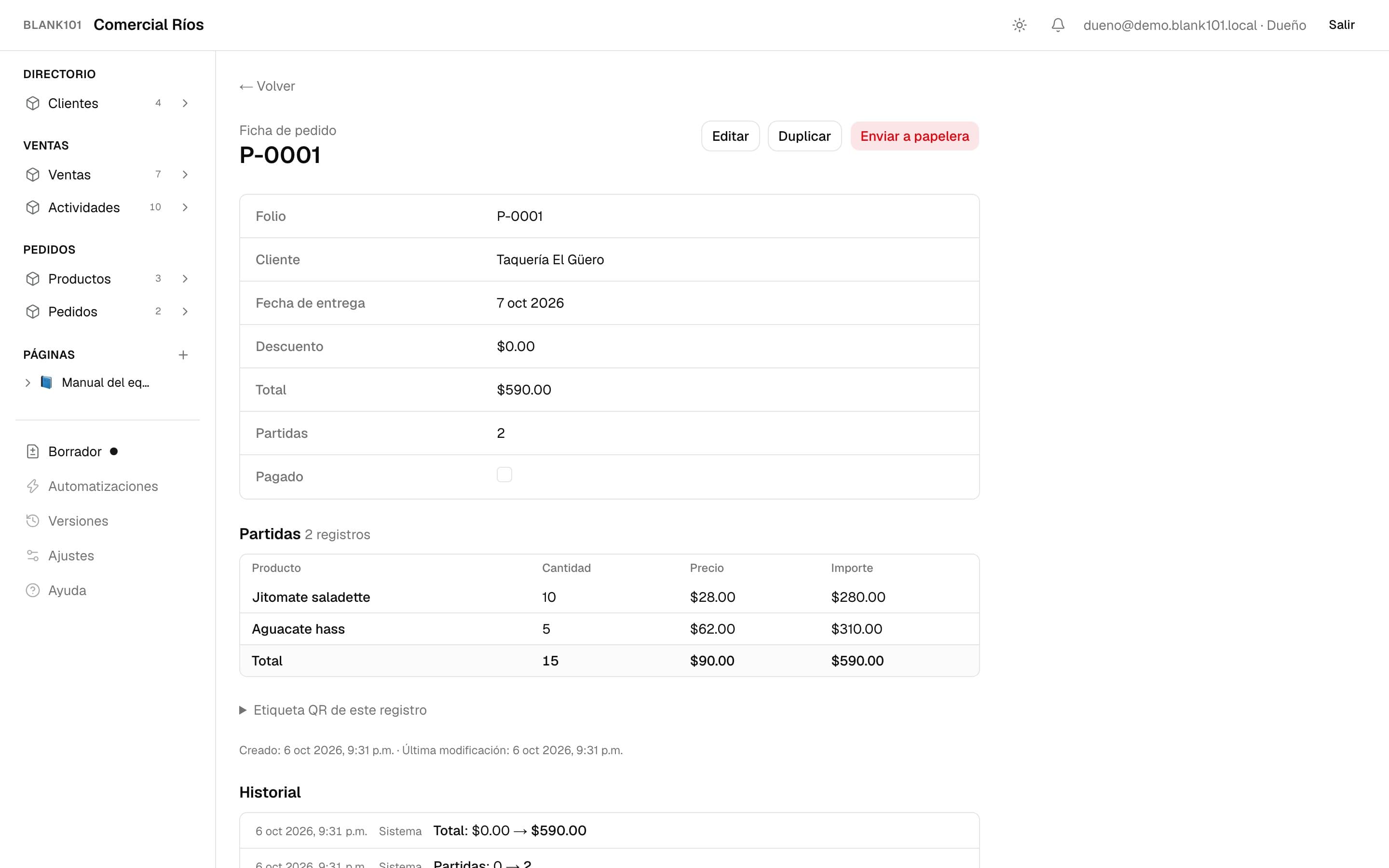This screenshot has width=1389, height=868.
Task: Click the Actividades cube icon
Action: [33, 207]
